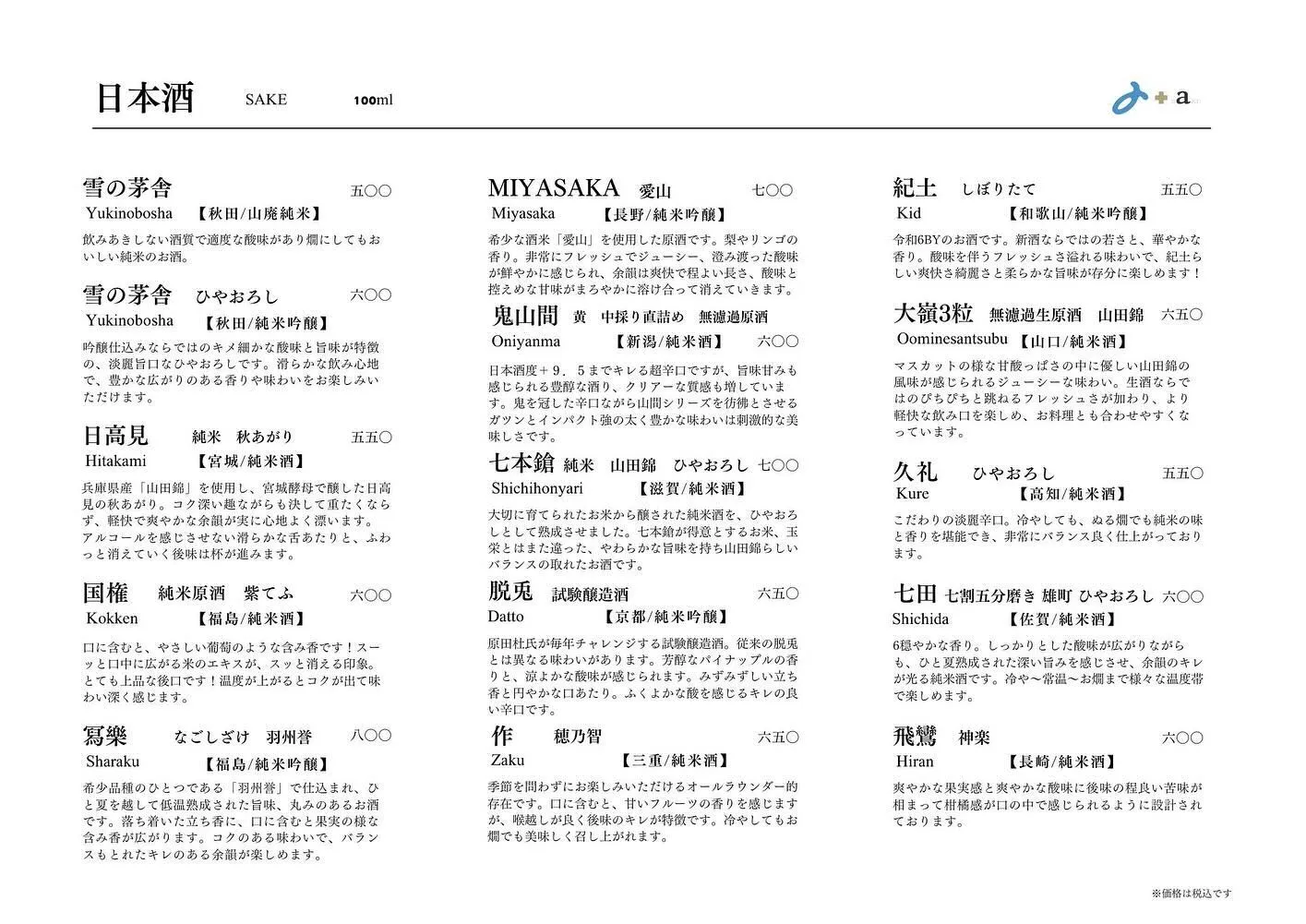Select the MIYASAKA 愛山 heading
The width and height of the screenshot is (1306, 924).
[580, 189]
